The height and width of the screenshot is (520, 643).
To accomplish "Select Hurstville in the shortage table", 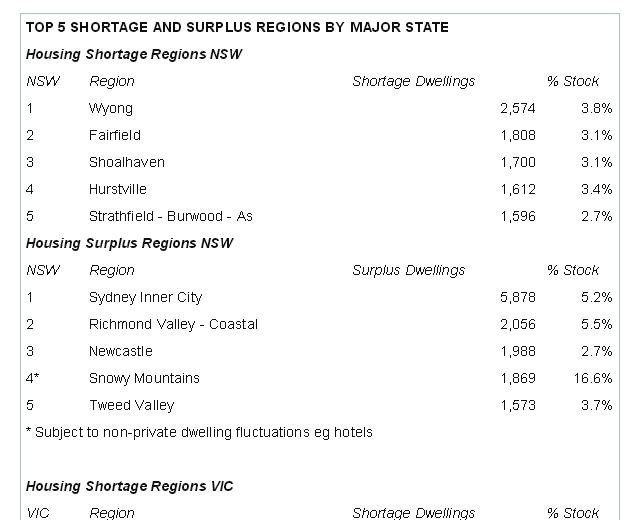I will tap(117, 189).
